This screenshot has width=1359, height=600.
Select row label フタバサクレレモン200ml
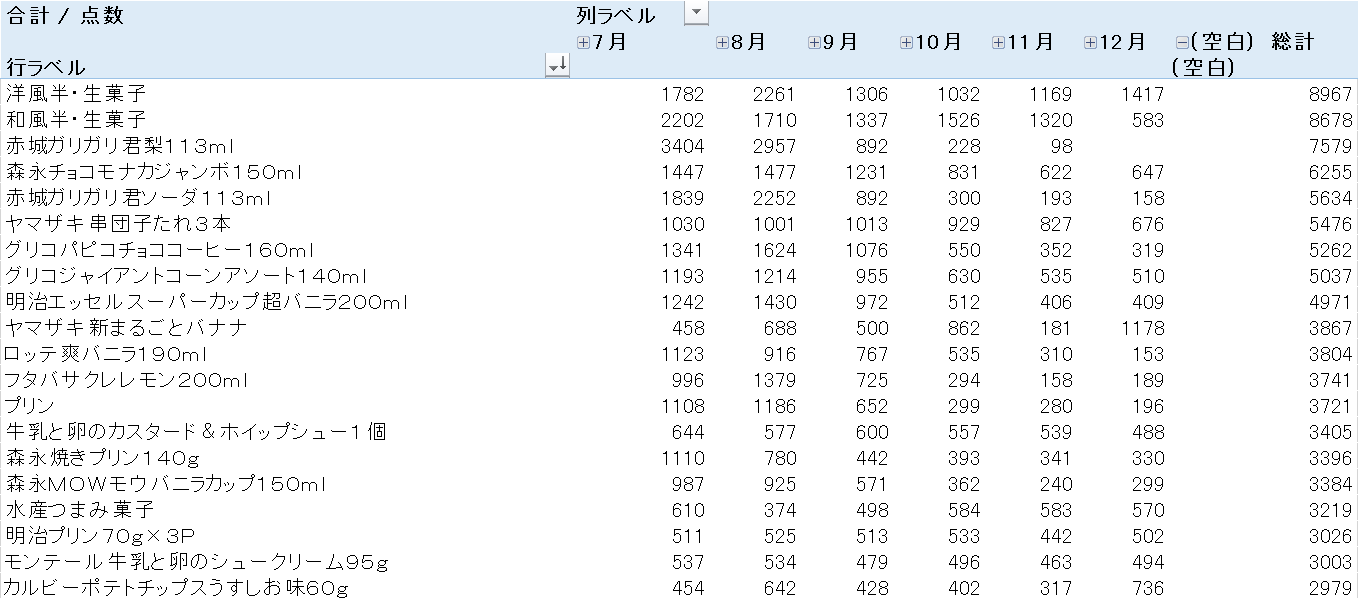pos(126,380)
